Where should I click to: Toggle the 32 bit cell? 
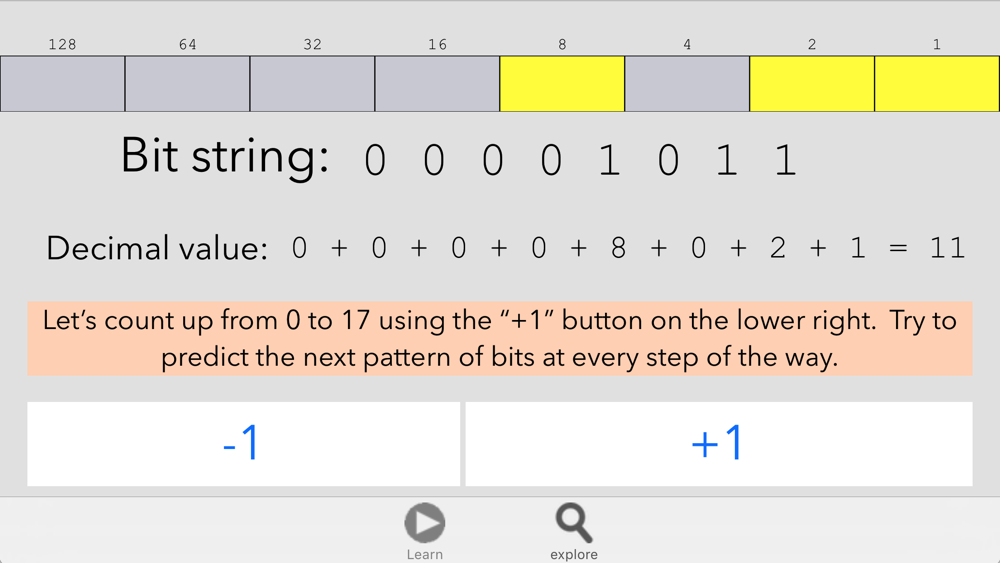point(312,84)
